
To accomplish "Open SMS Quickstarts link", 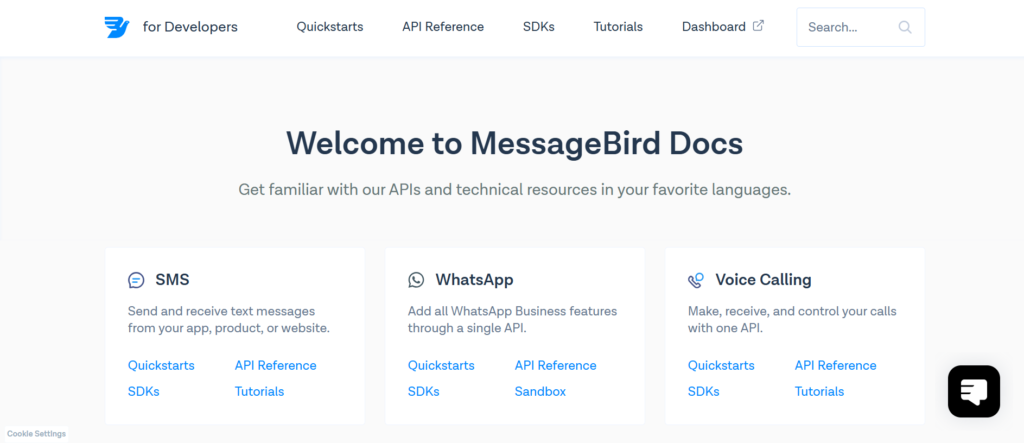I will click(x=161, y=365).
